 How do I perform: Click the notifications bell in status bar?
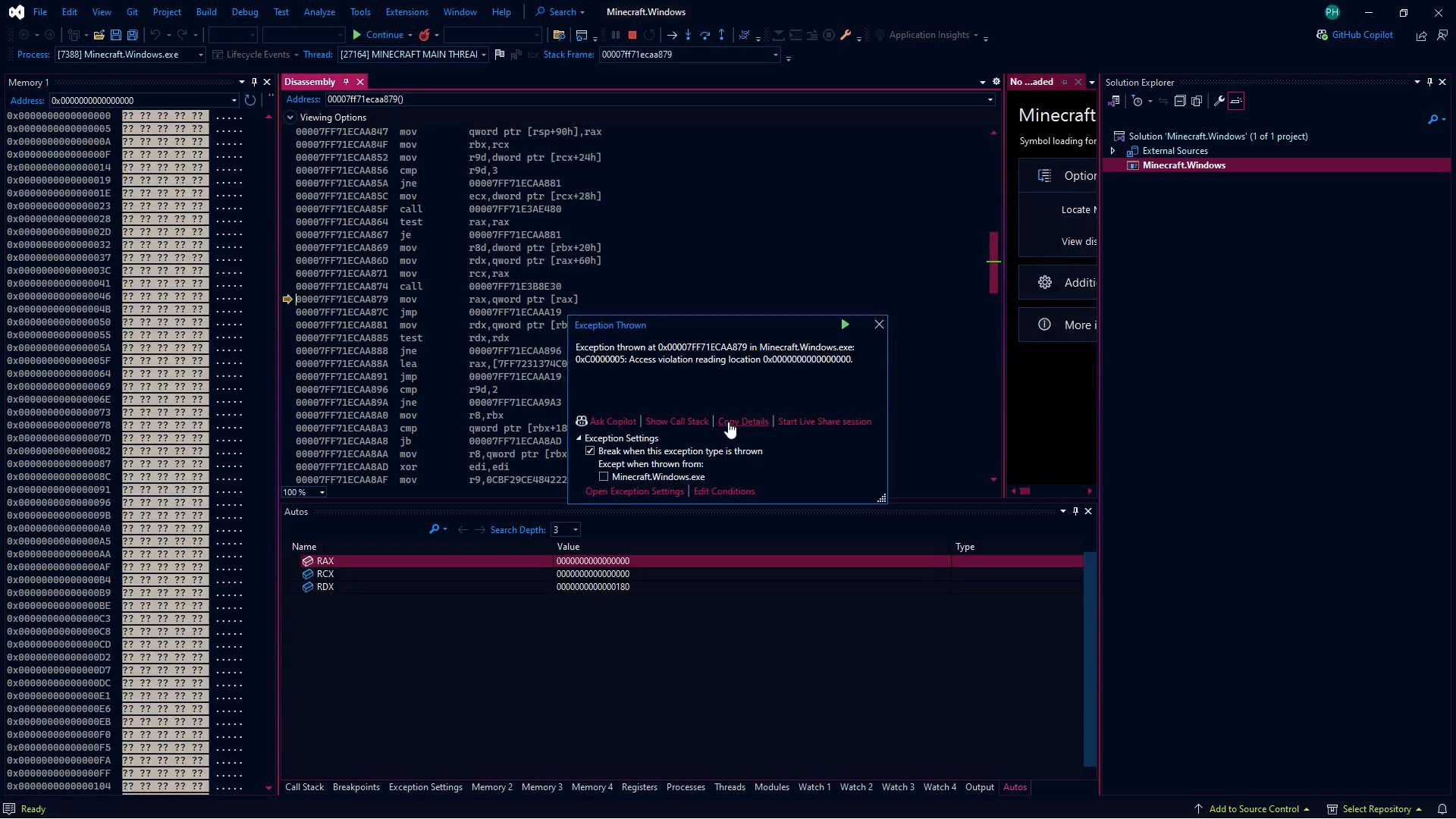click(1442, 809)
